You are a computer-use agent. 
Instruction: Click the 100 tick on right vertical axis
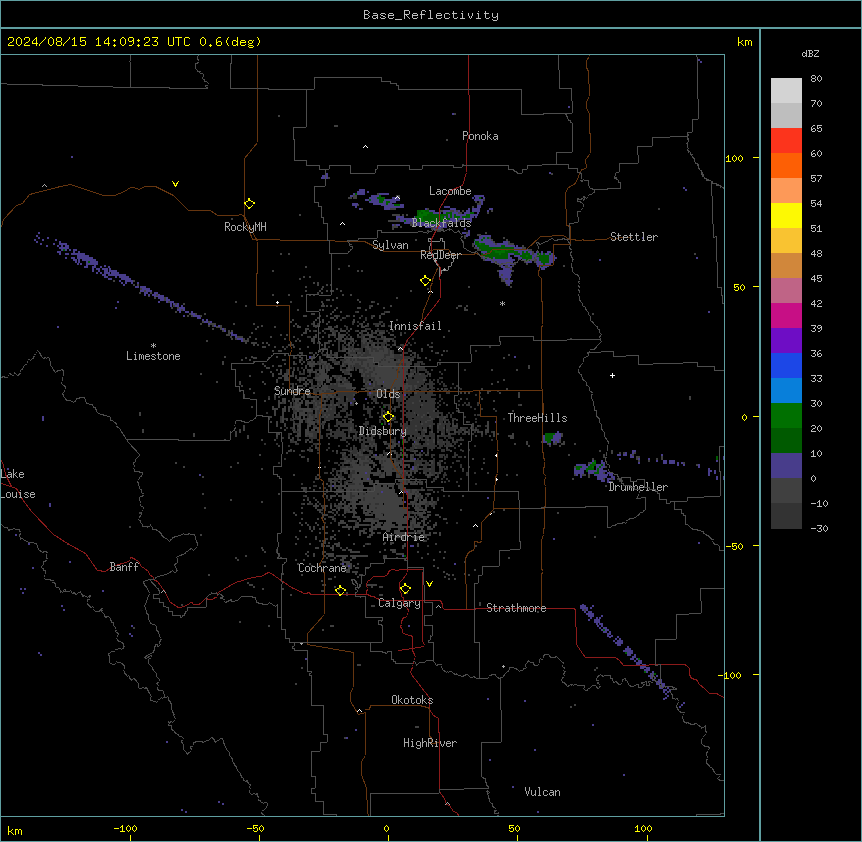734,158
